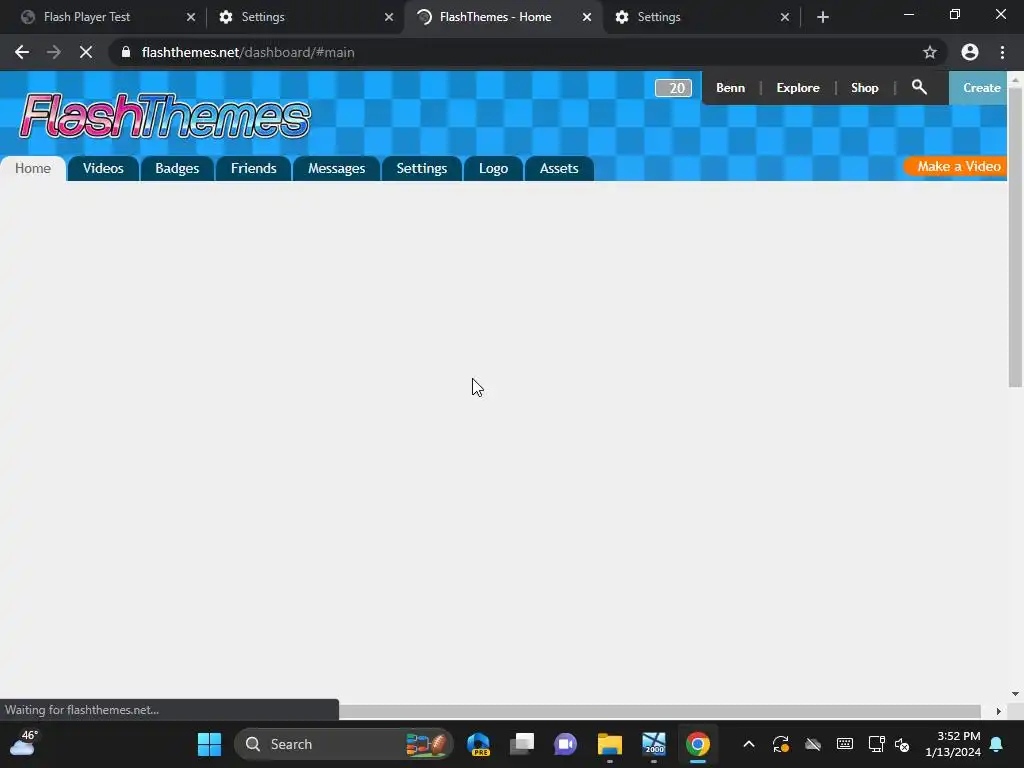The width and height of the screenshot is (1024, 768).
Task: Click the browser forward arrow
Action: pyautogui.click(x=54, y=52)
